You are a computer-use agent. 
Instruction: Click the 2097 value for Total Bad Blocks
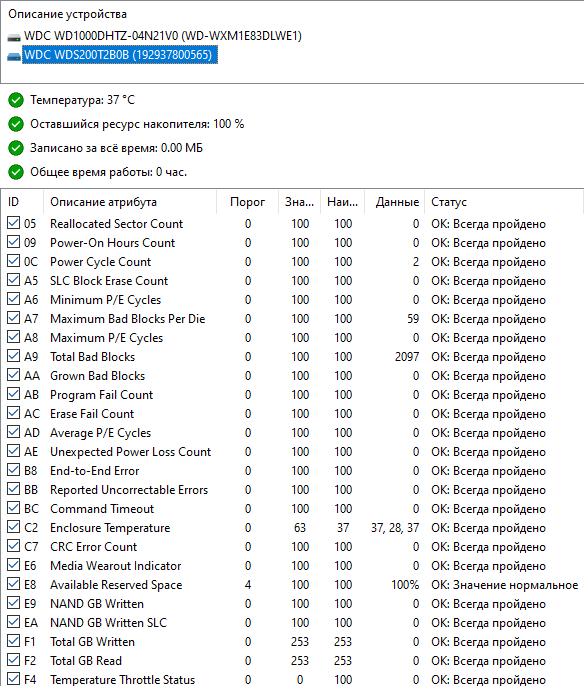[x=407, y=357]
